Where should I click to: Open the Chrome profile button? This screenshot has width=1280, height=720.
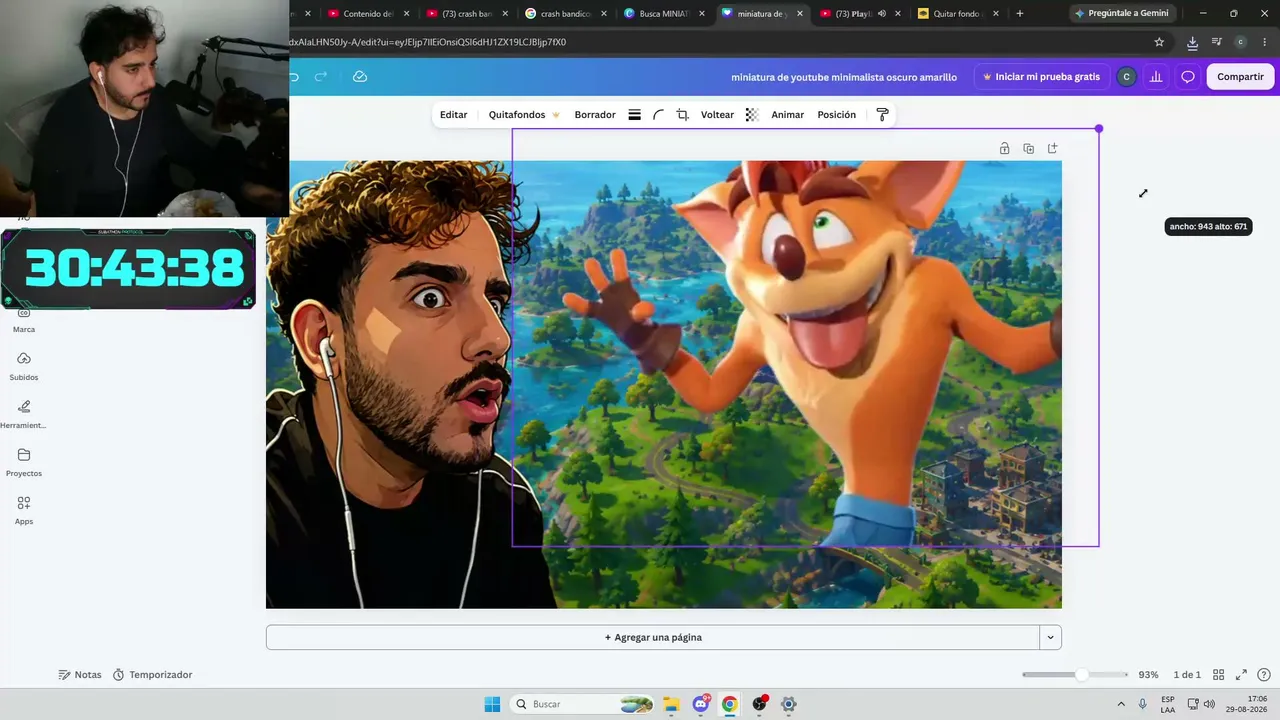1240,42
